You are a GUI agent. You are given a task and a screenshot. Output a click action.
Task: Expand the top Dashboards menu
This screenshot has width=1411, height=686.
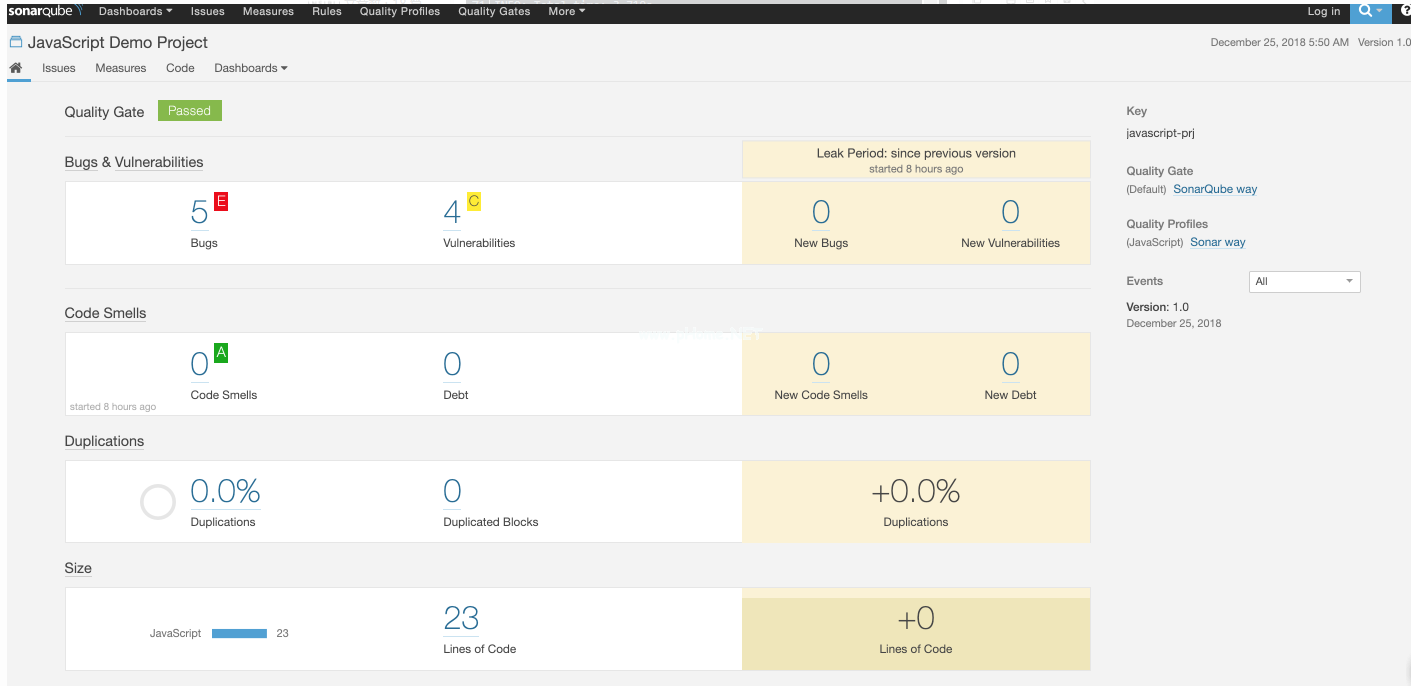pyautogui.click(x=135, y=11)
